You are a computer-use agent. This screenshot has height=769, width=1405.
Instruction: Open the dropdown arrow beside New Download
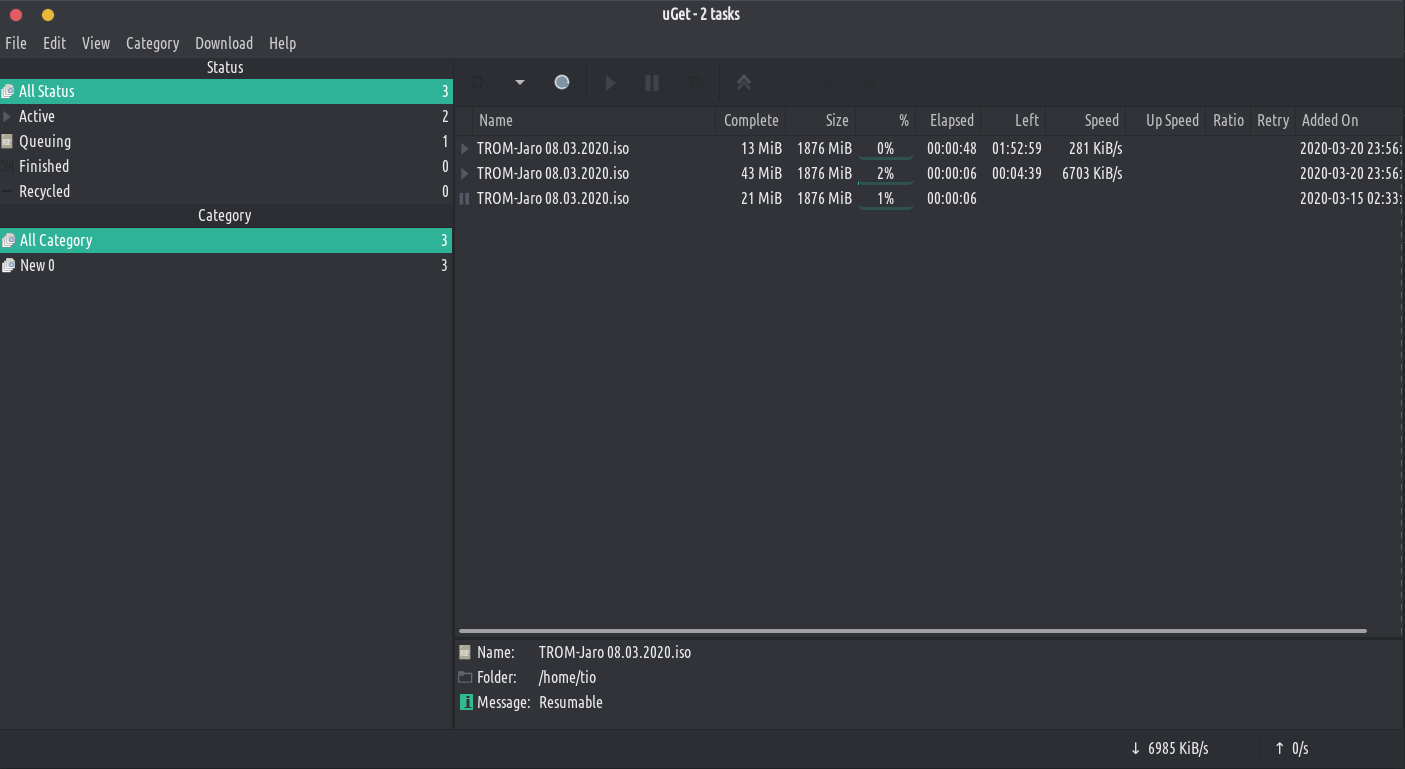click(x=520, y=83)
